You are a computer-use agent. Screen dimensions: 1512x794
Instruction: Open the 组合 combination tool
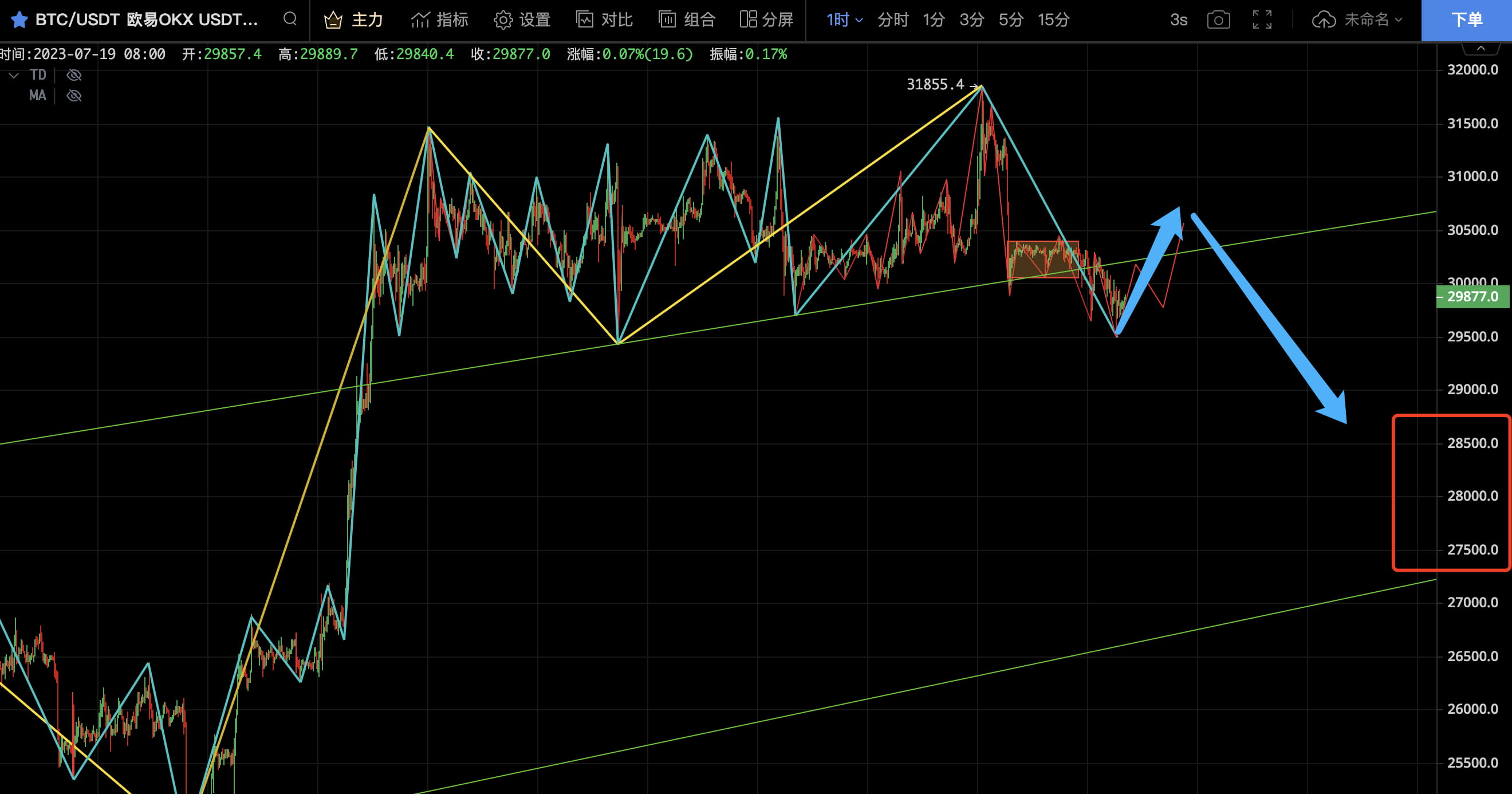pyautogui.click(x=687, y=20)
